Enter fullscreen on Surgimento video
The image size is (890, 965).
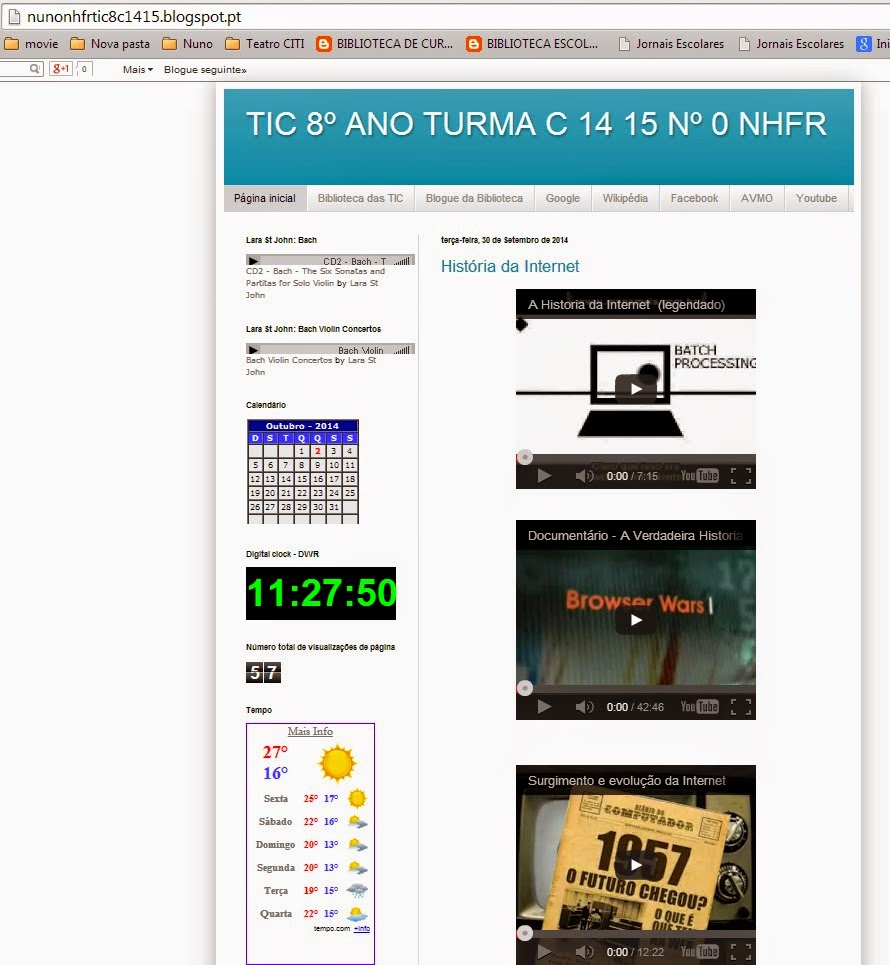740,951
